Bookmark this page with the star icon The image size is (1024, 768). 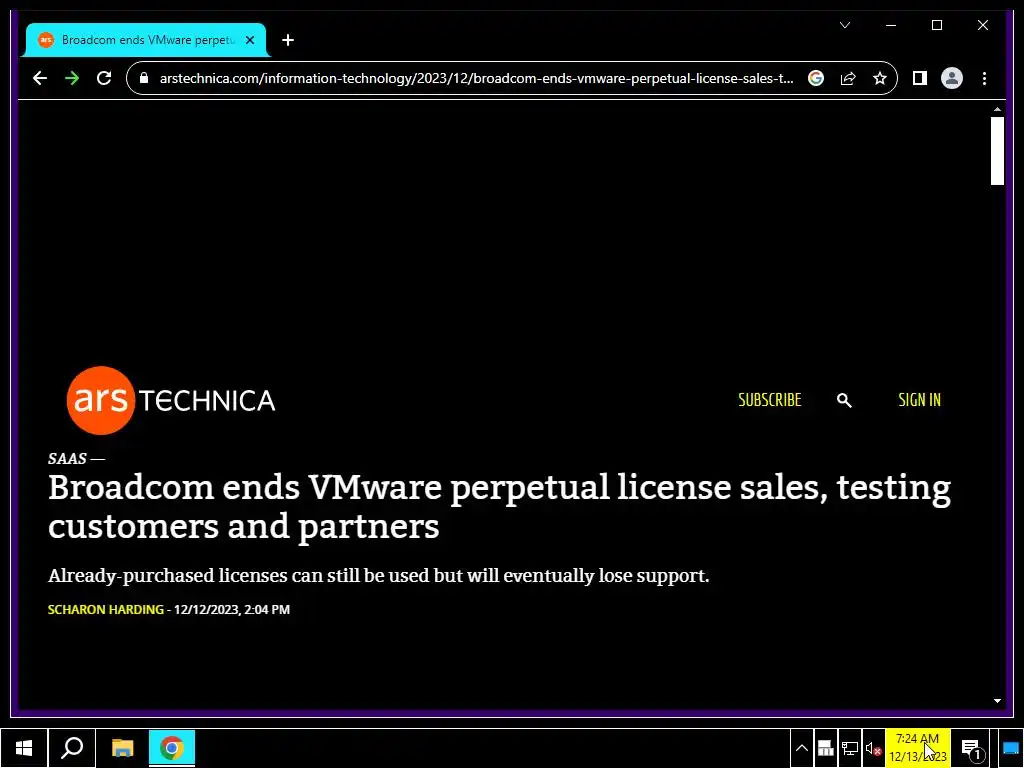coord(880,78)
